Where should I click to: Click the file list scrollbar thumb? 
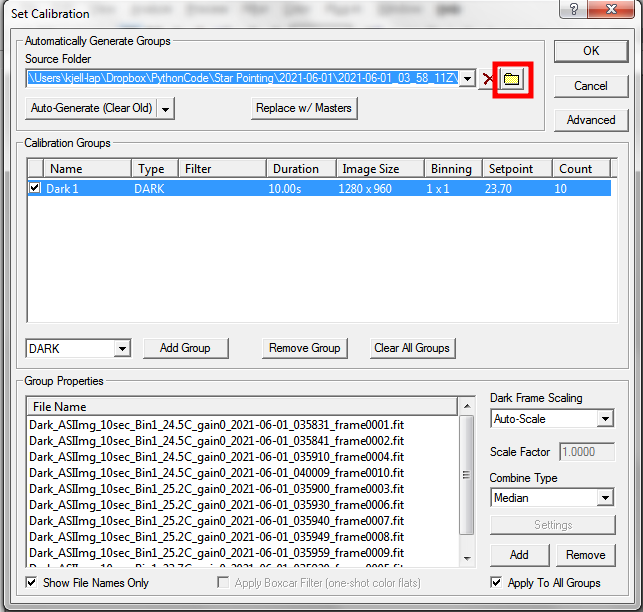click(466, 475)
